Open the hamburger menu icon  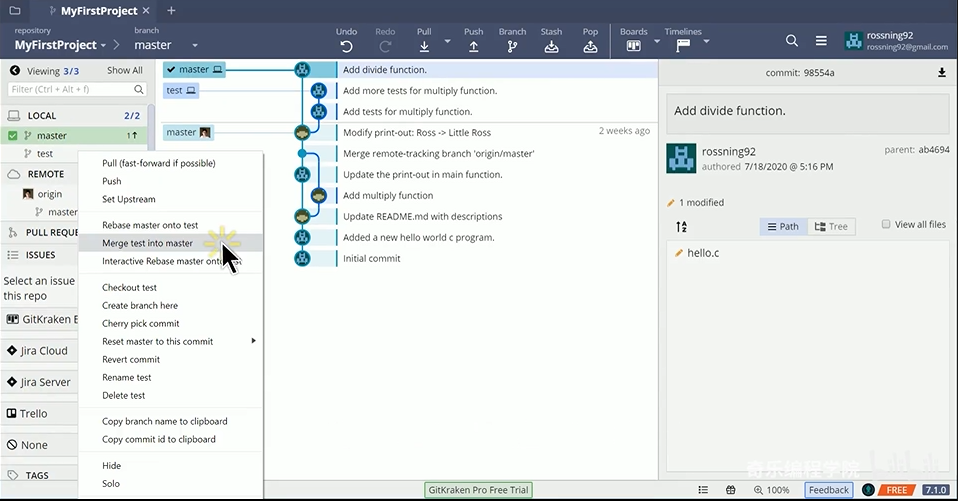click(x=821, y=40)
